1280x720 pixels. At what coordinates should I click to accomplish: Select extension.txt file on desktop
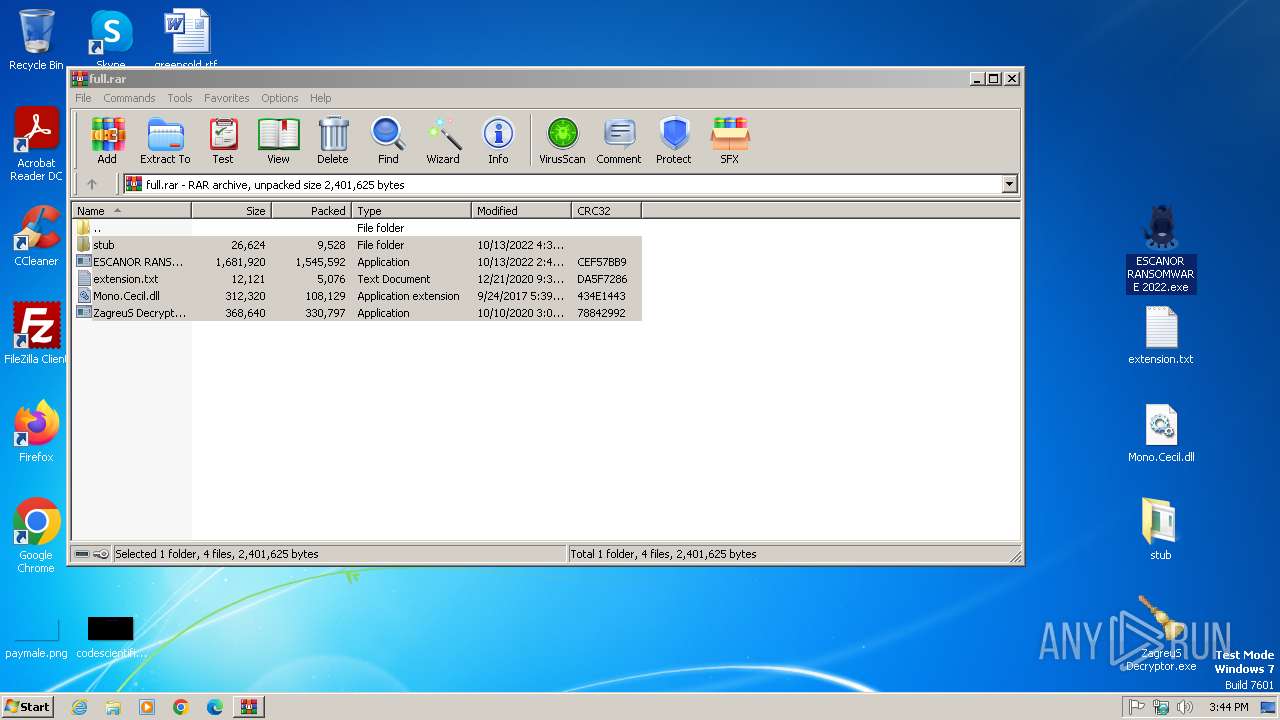pyautogui.click(x=1160, y=335)
